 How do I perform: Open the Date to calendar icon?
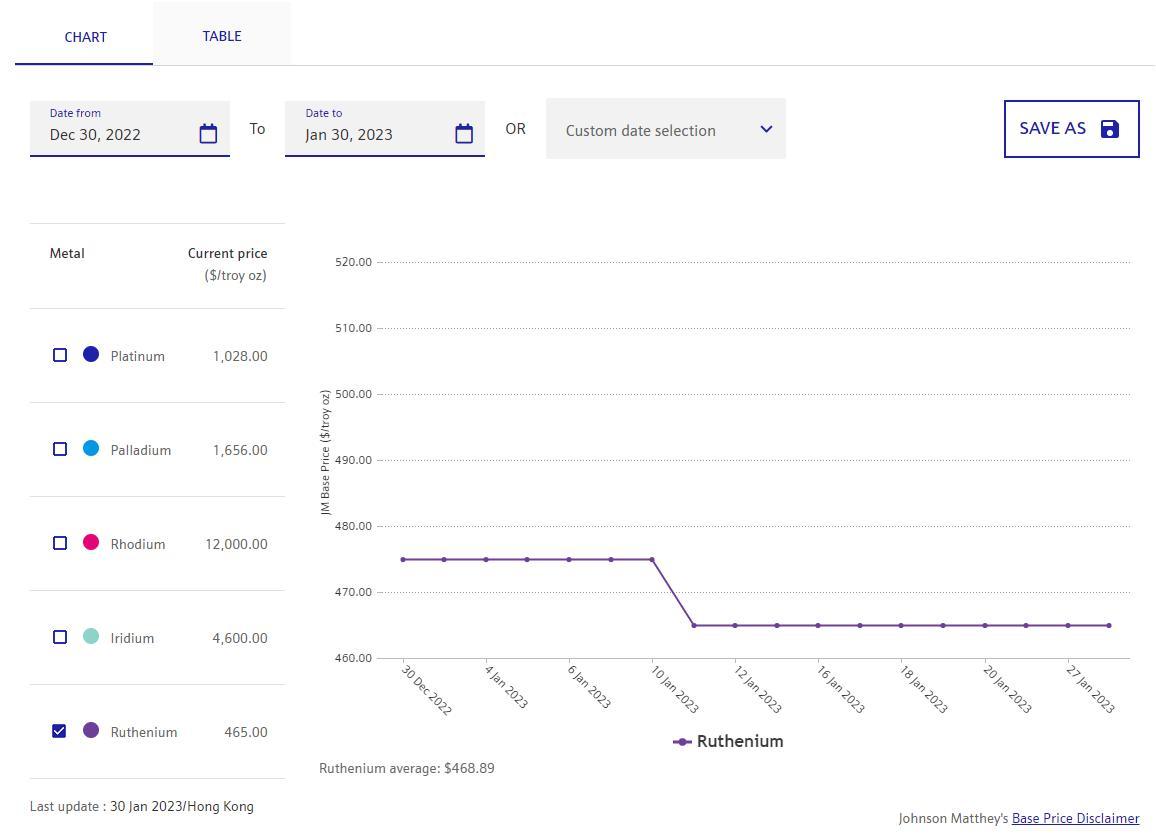point(464,134)
